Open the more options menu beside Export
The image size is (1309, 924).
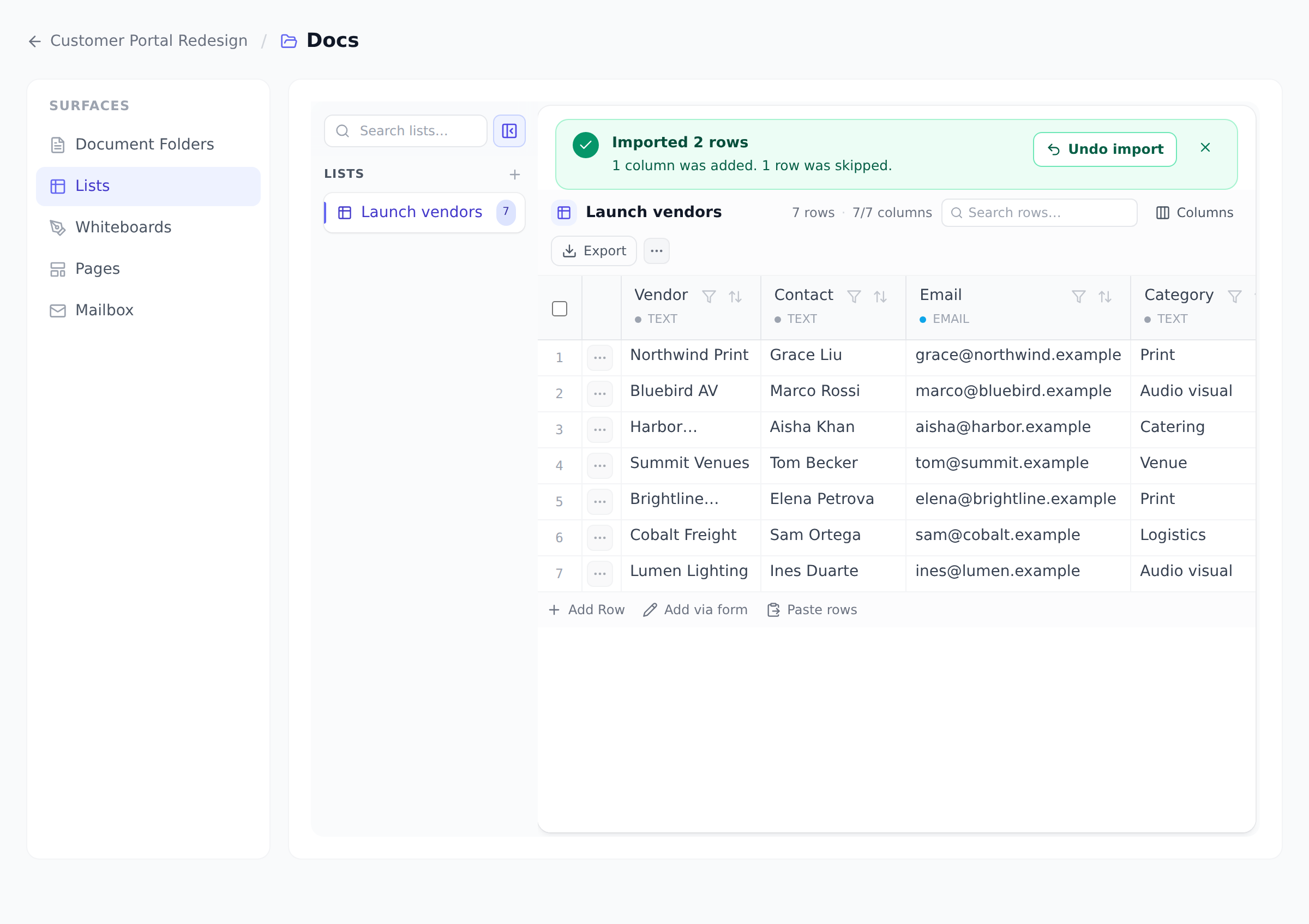click(656, 251)
